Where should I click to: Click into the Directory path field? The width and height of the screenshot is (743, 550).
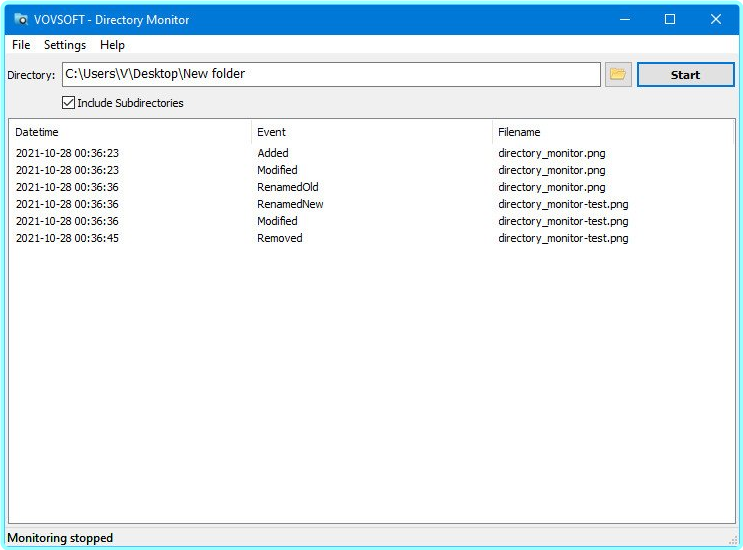(331, 74)
